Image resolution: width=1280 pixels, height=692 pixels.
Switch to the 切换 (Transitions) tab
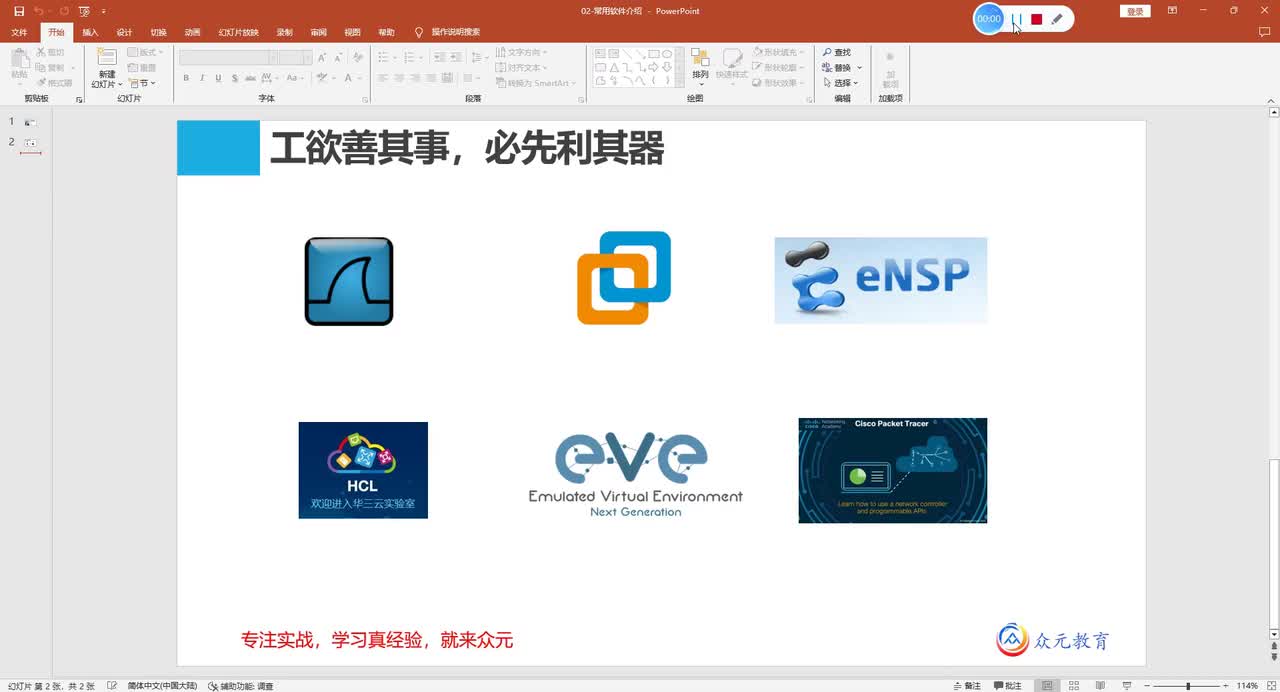[x=158, y=32]
